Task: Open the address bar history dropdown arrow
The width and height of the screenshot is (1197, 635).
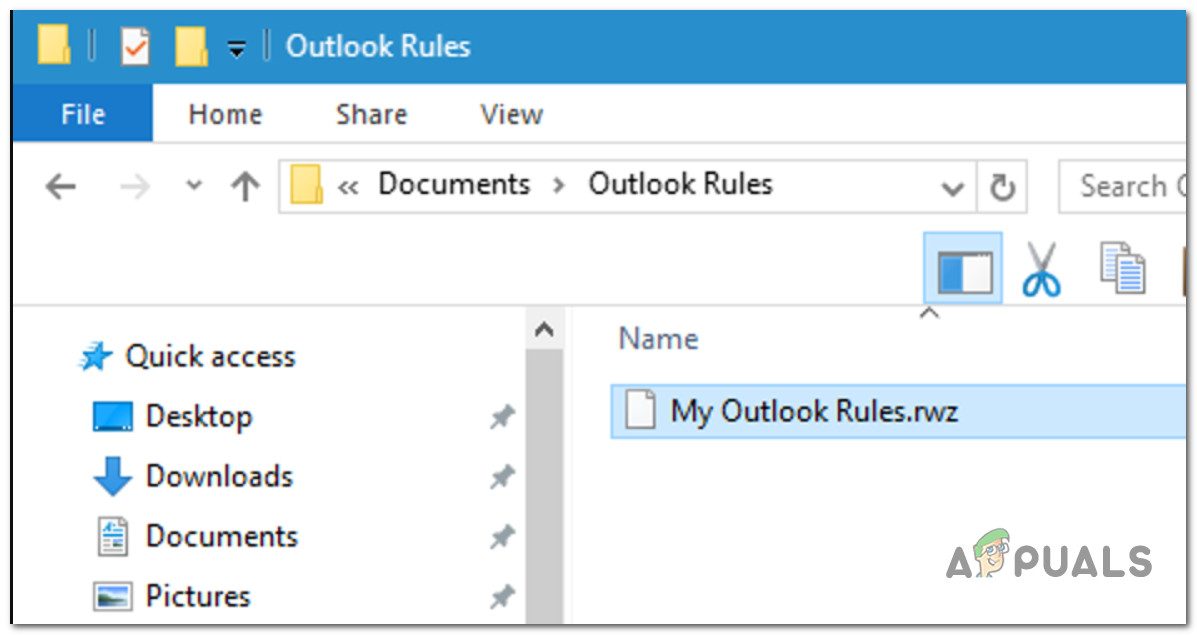Action: 951,186
